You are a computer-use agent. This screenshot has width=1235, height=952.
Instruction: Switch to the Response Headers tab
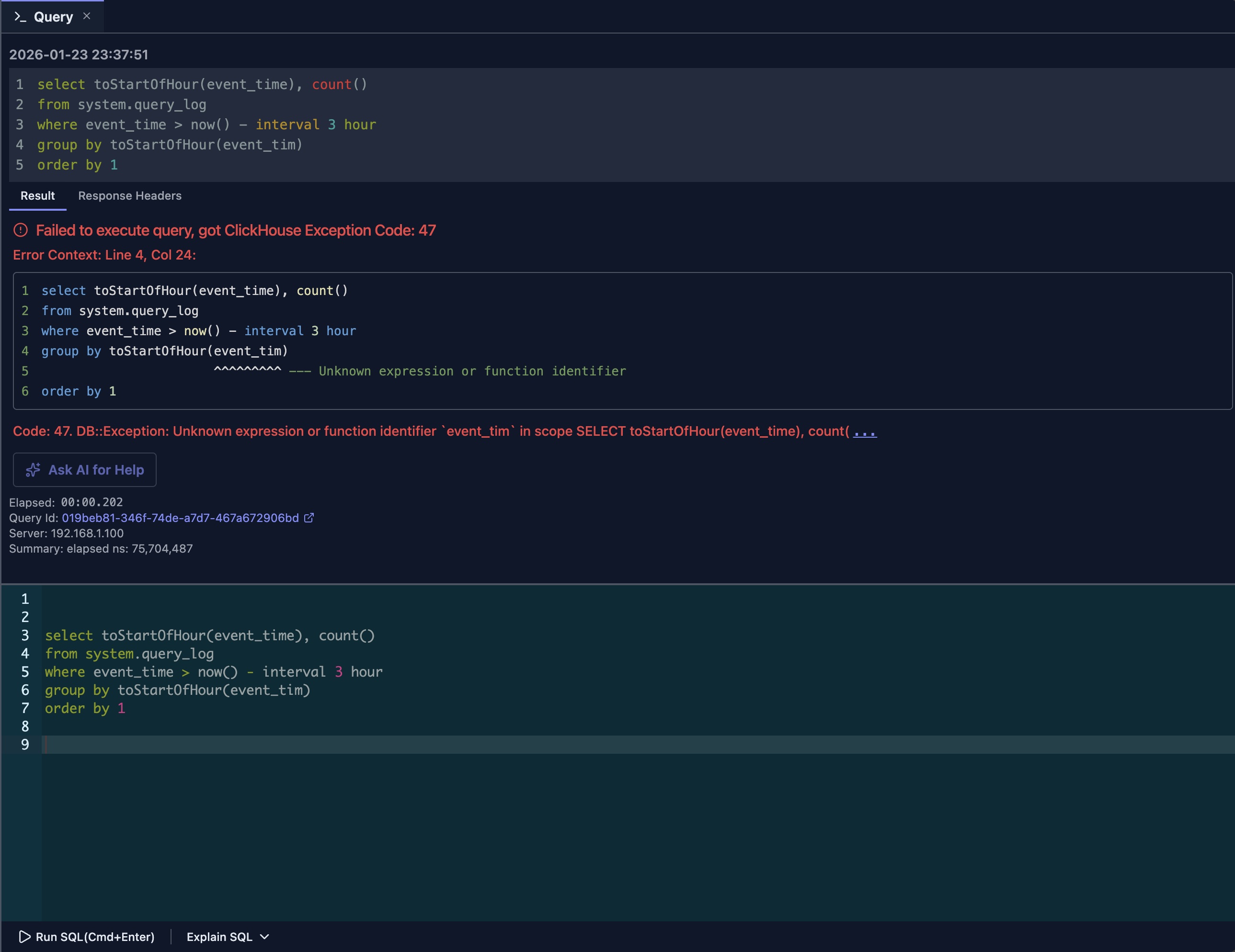129,196
